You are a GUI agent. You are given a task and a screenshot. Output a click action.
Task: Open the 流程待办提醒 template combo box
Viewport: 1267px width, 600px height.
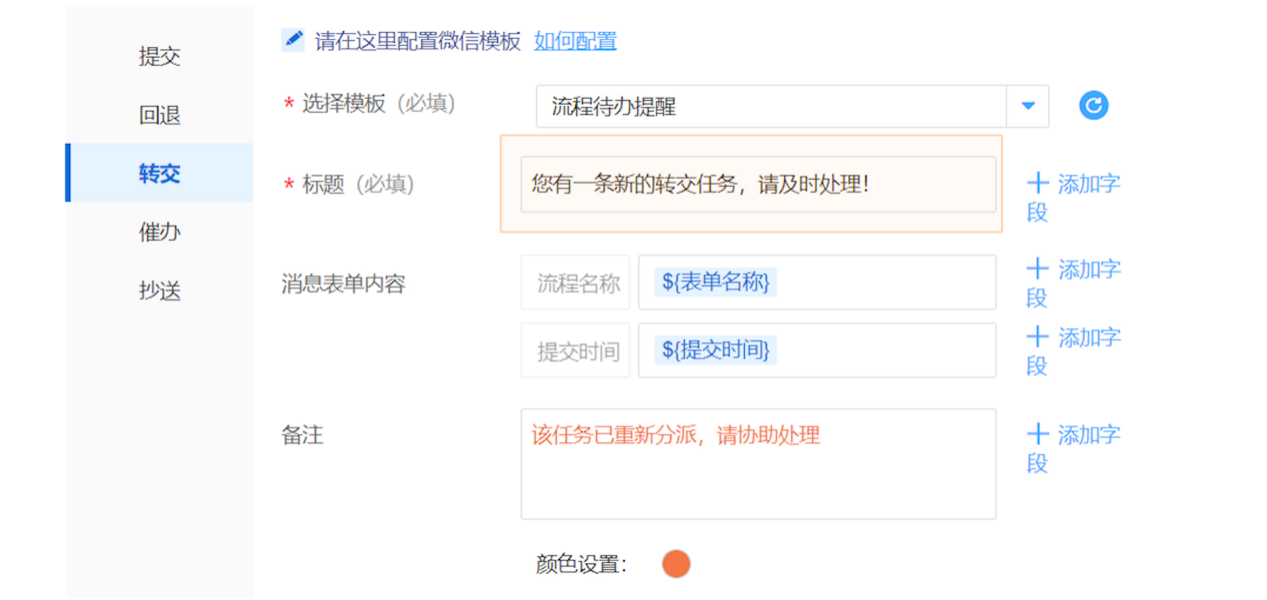tap(770, 106)
